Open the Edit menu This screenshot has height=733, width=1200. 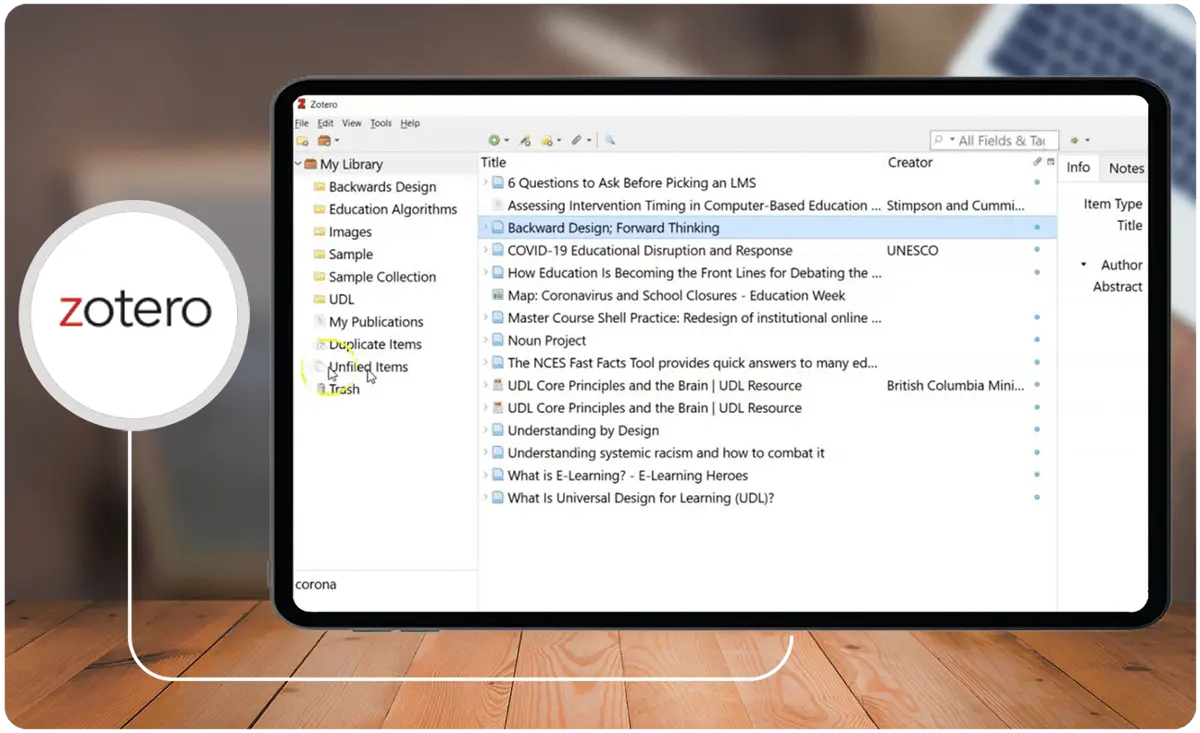click(x=326, y=123)
